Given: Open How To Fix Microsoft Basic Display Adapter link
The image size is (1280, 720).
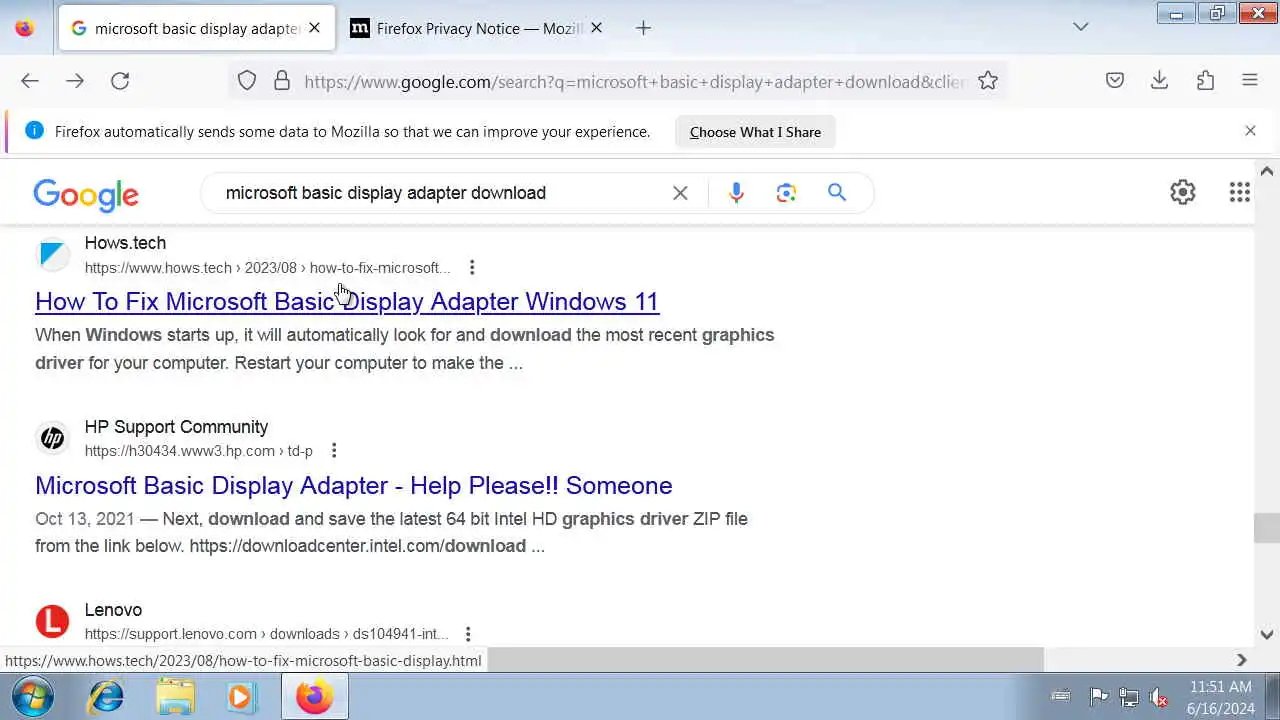Looking at the screenshot, I should [x=347, y=301].
